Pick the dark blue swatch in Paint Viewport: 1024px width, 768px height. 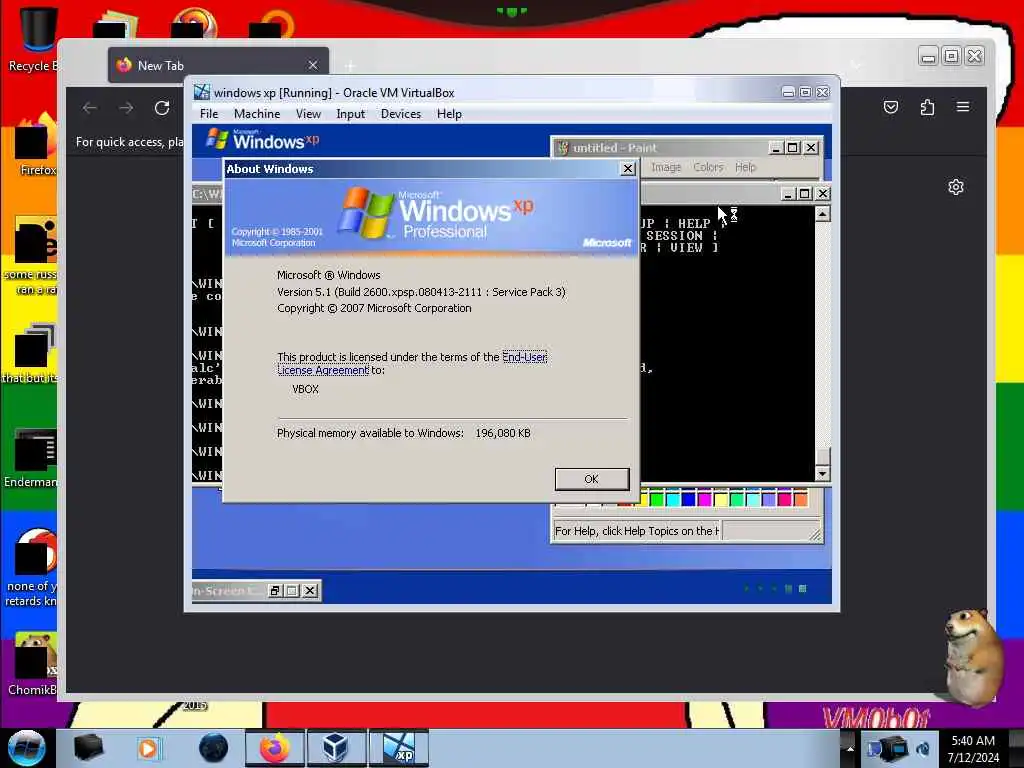[688, 500]
